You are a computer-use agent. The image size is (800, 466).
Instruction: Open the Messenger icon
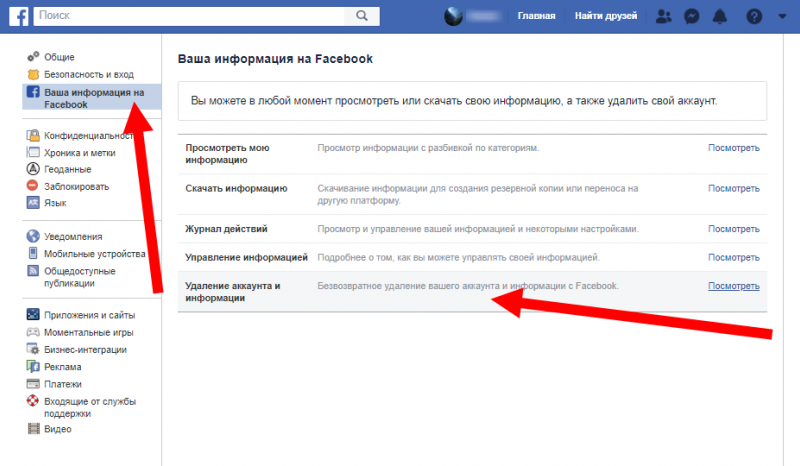click(x=691, y=16)
